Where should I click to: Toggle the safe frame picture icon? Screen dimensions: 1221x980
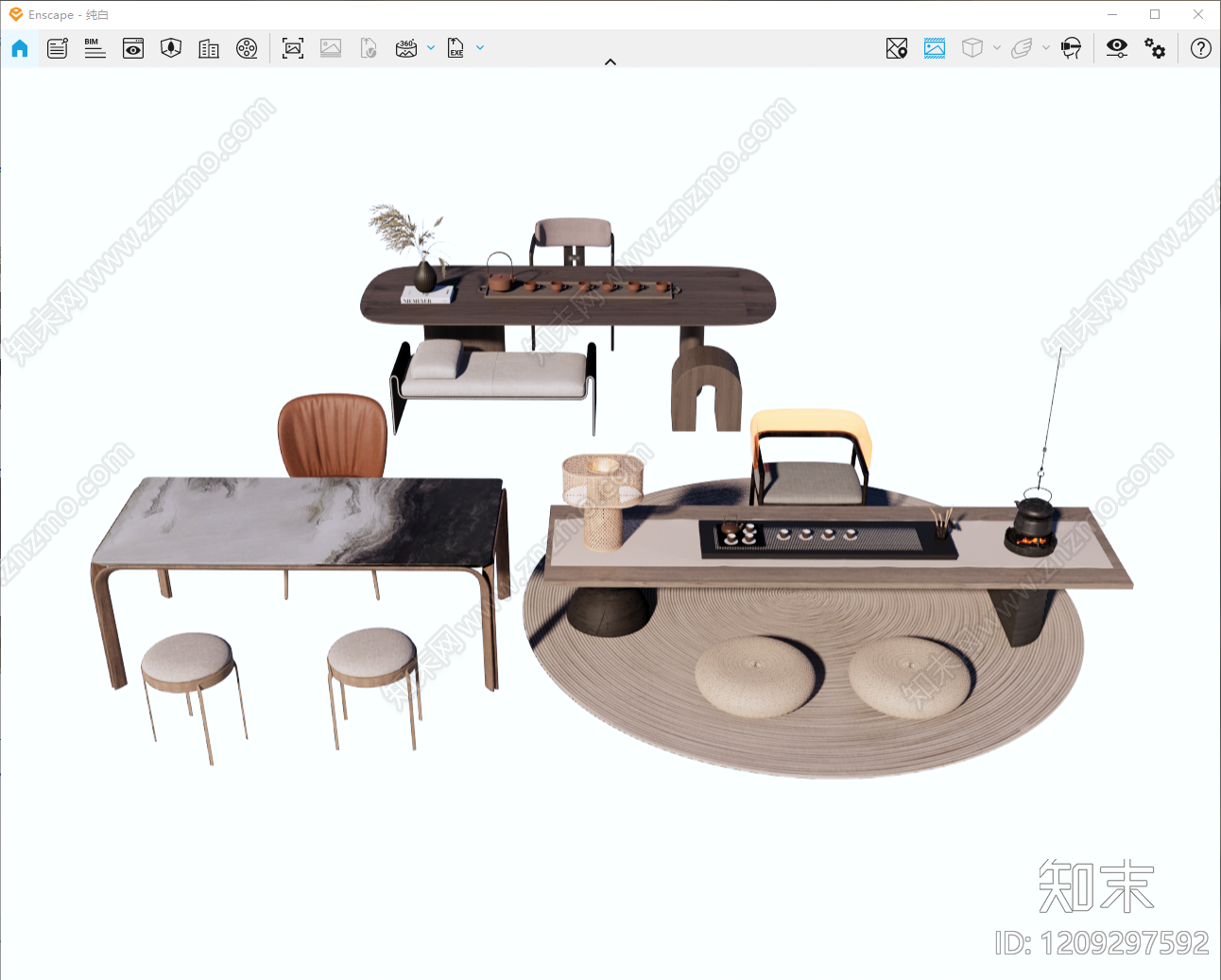tap(935, 48)
